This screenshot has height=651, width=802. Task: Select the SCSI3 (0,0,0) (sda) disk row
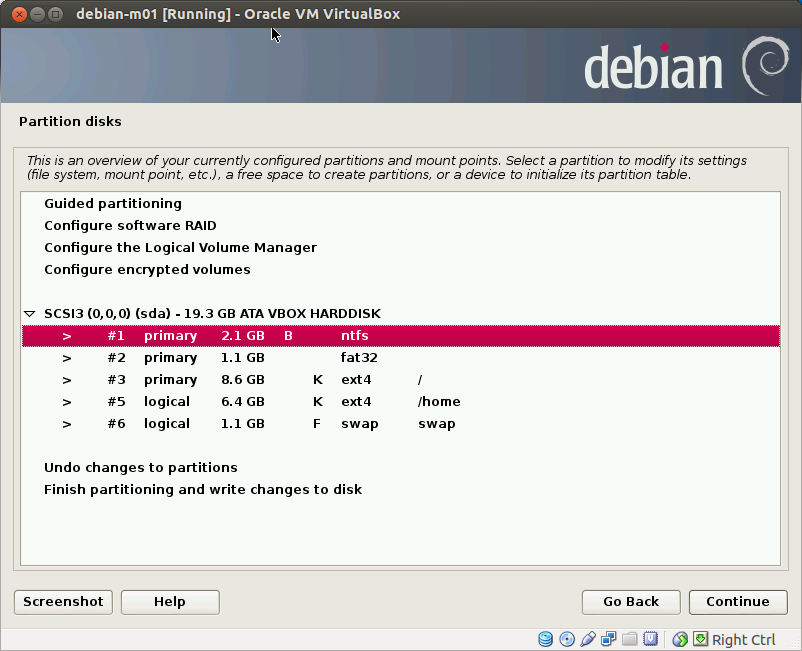[400, 313]
